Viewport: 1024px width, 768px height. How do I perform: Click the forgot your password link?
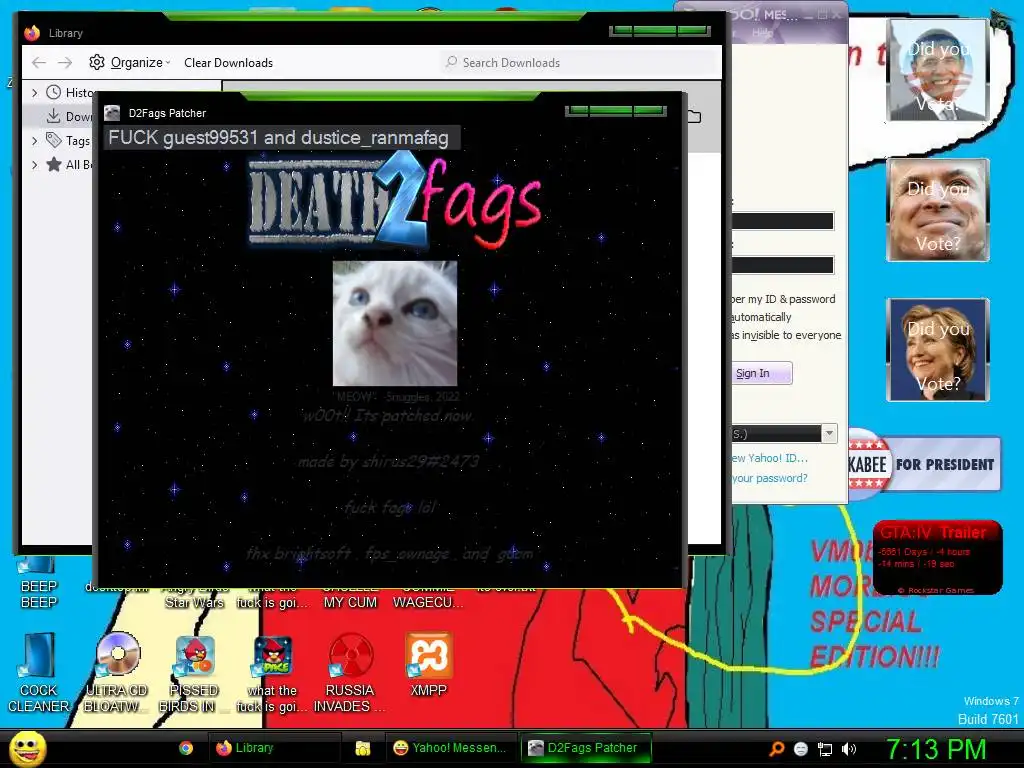click(770, 478)
